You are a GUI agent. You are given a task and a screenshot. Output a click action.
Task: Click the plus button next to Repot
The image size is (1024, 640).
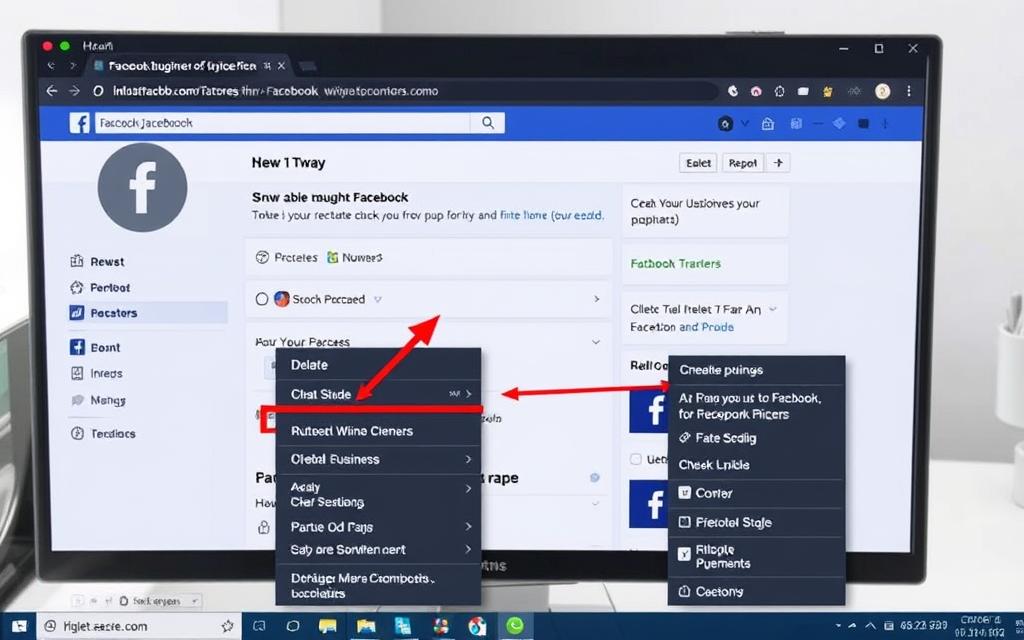(778, 163)
